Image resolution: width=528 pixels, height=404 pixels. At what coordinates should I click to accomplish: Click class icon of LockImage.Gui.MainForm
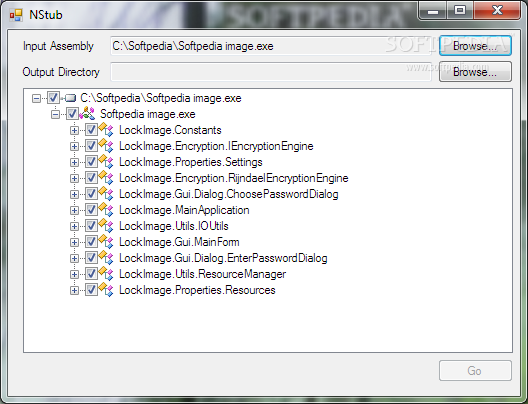click(x=106, y=242)
